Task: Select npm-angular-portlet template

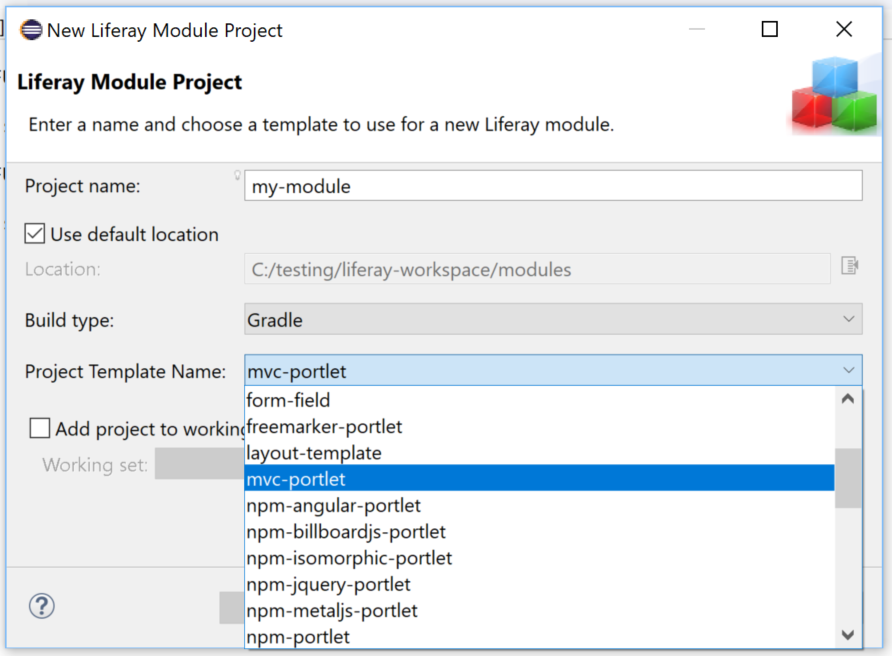Action: [539, 505]
